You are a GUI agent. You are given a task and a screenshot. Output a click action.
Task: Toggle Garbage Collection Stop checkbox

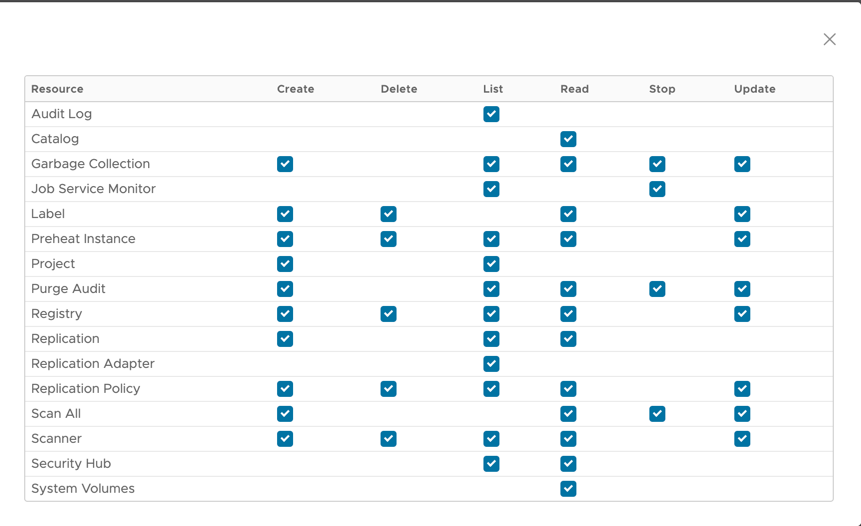(657, 164)
